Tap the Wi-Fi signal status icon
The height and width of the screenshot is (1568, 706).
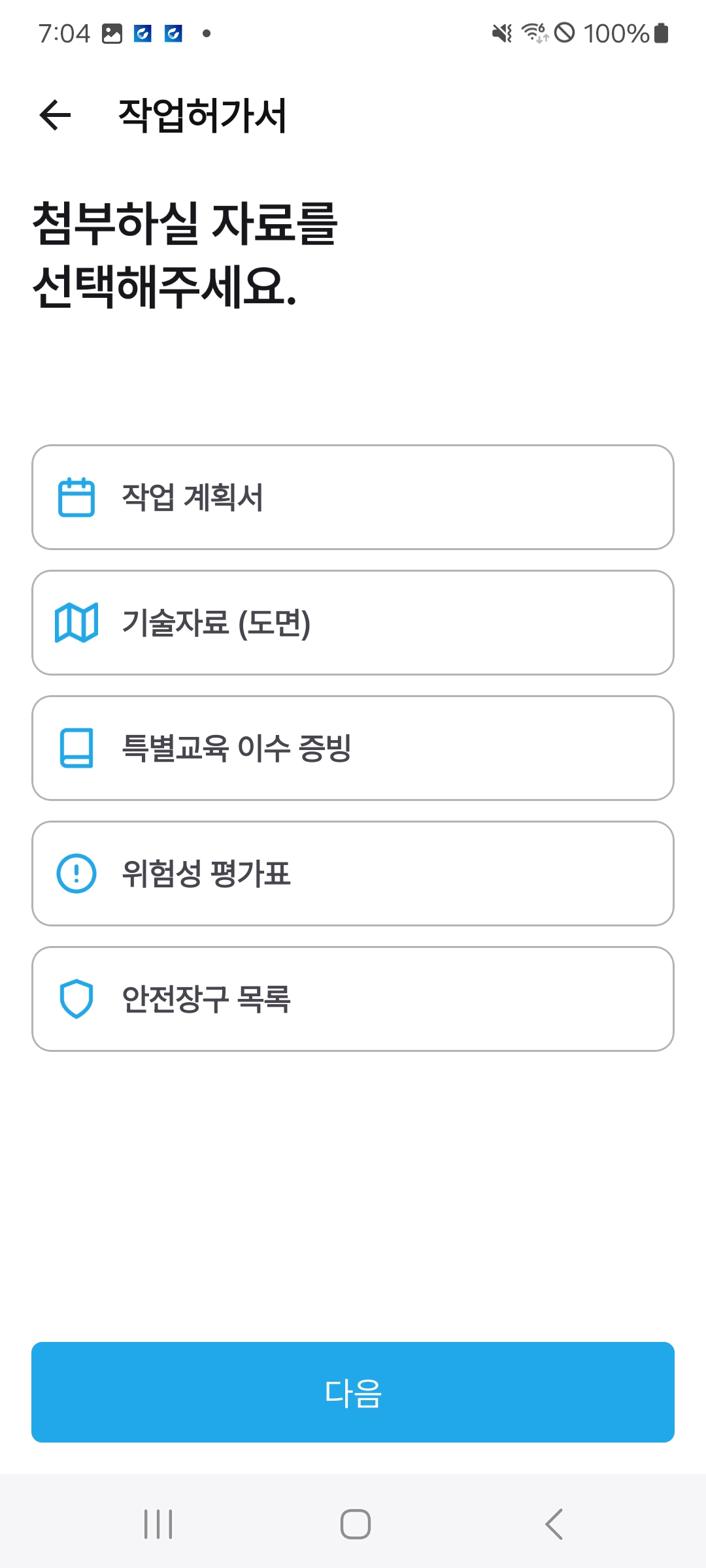(534, 33)
